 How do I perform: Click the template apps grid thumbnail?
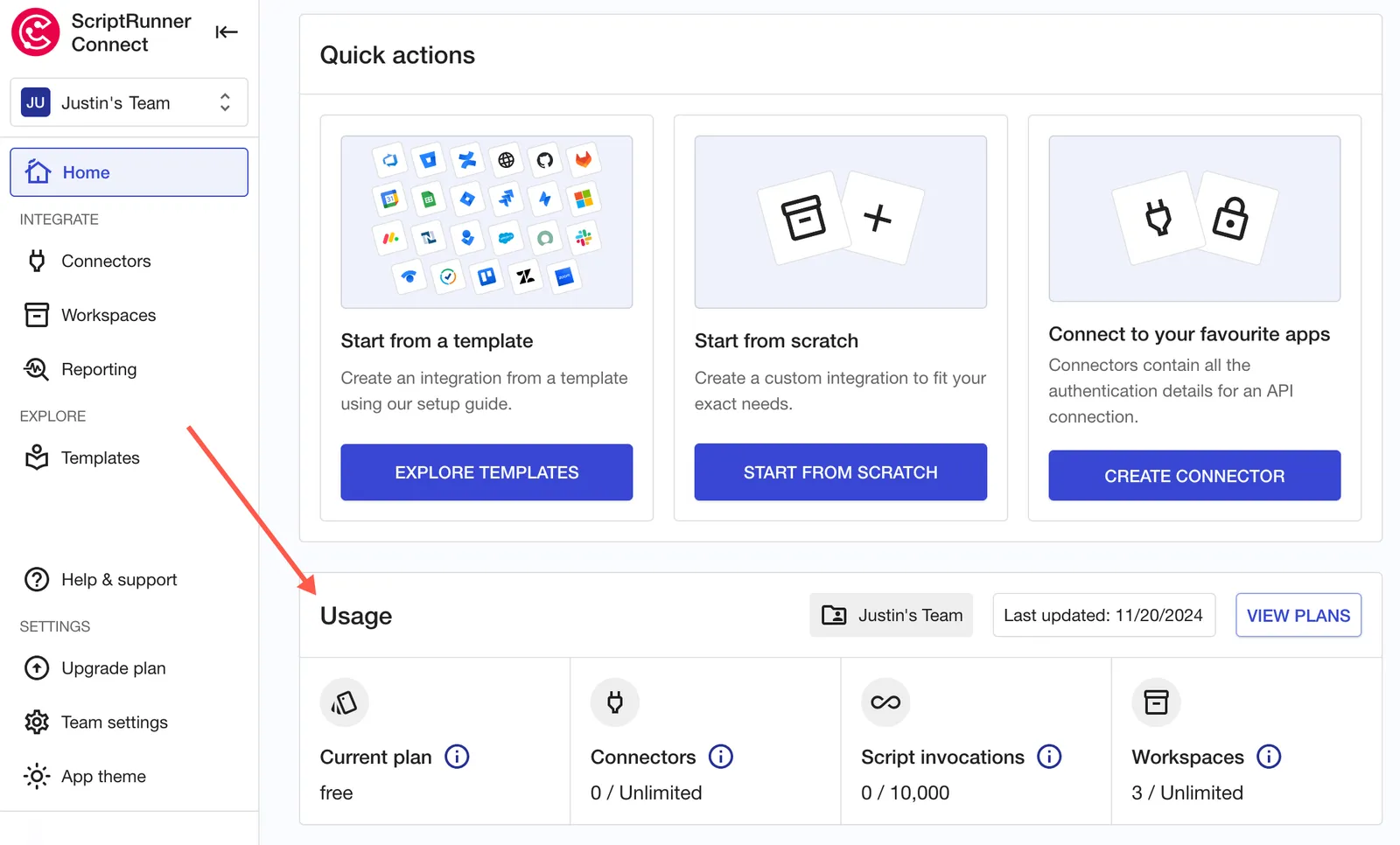(x=486, y=221)
